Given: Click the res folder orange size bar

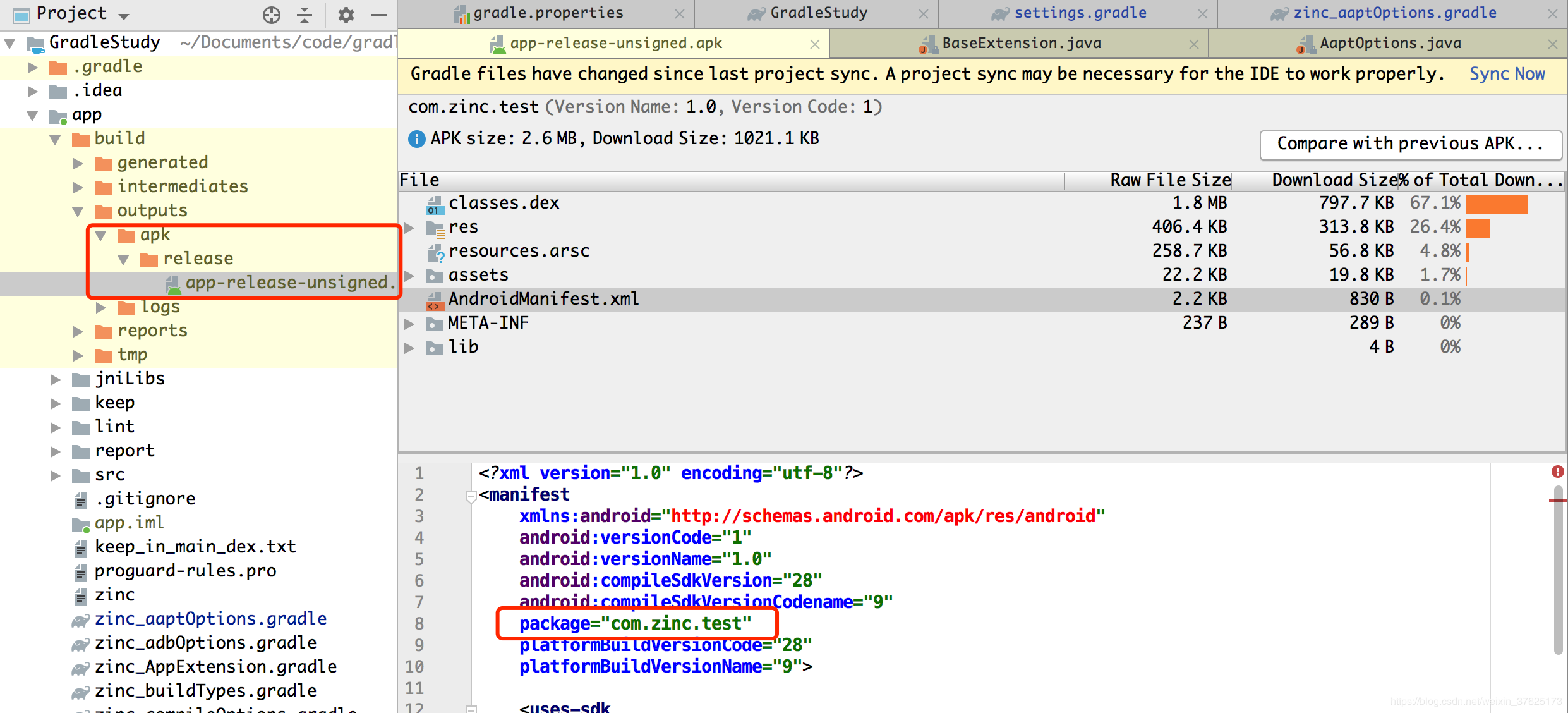Looking at the screenshot, I should pos(1478,228).
